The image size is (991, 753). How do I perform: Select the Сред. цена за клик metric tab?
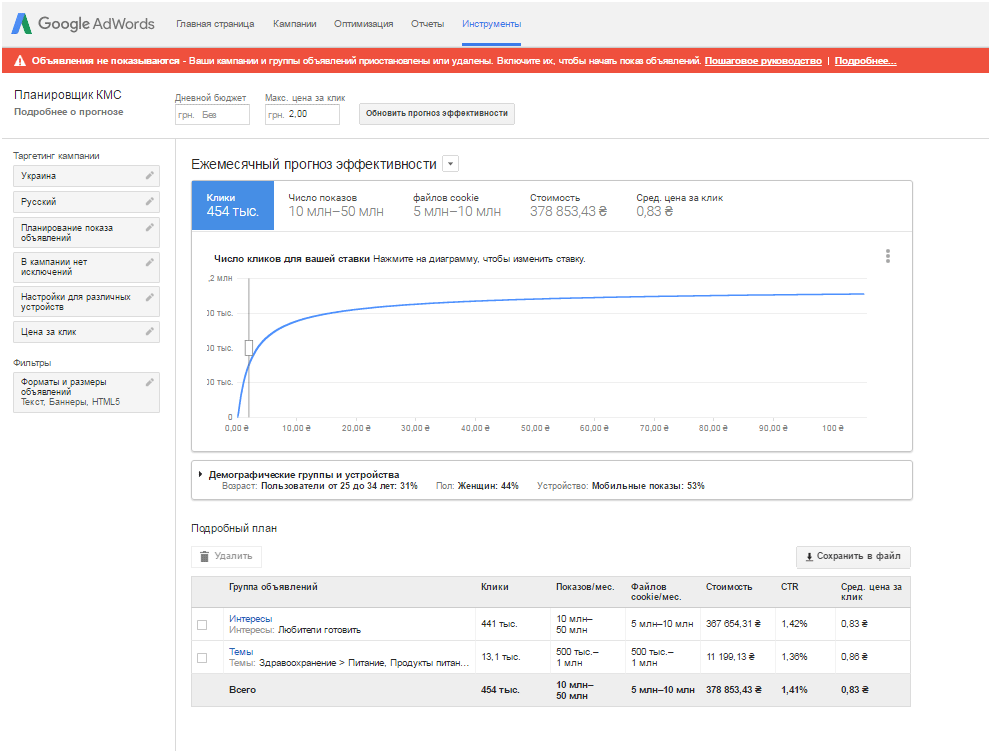point(679,205)
